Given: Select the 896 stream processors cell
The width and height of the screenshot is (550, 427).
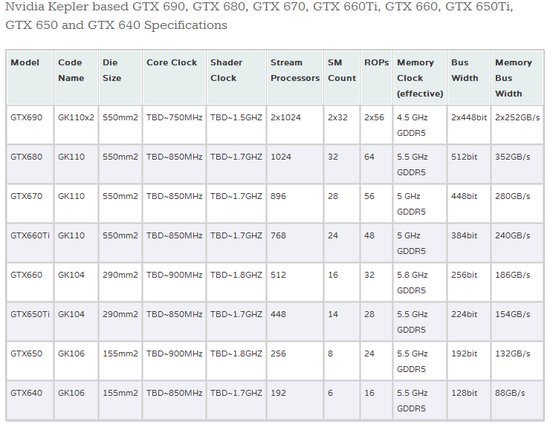Looking at the screenshot, I should (295, 204).
